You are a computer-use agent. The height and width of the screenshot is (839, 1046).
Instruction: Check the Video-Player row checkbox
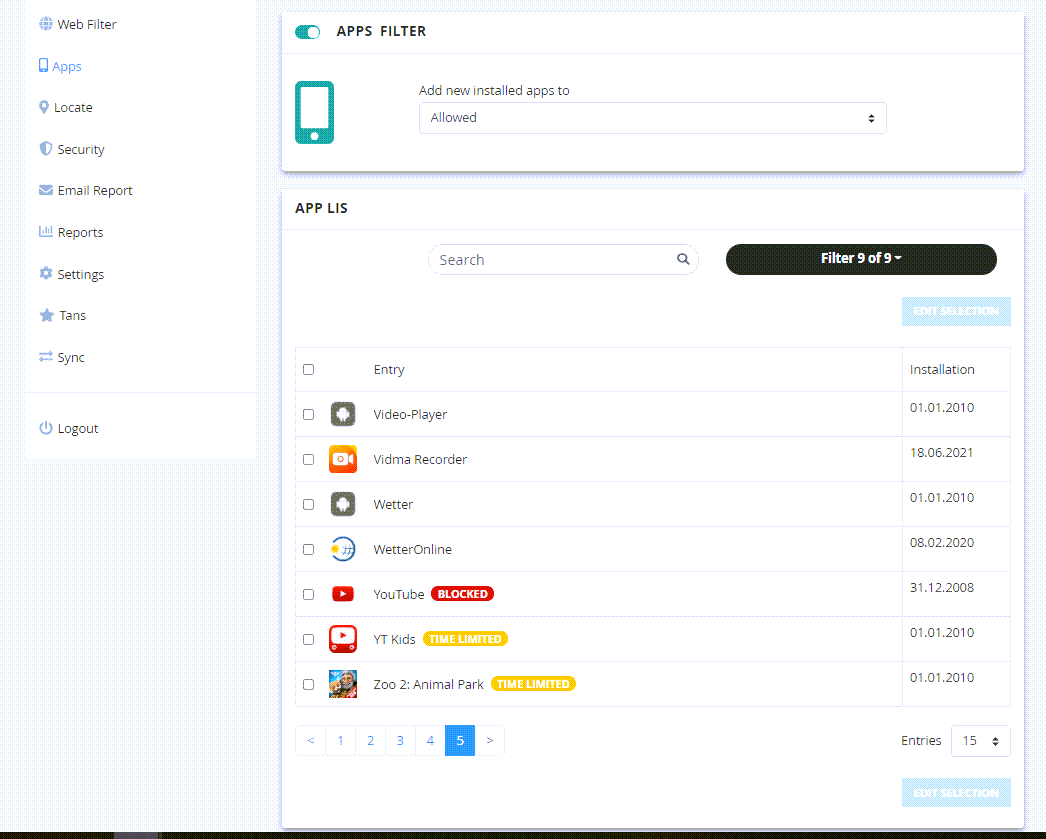308,414
